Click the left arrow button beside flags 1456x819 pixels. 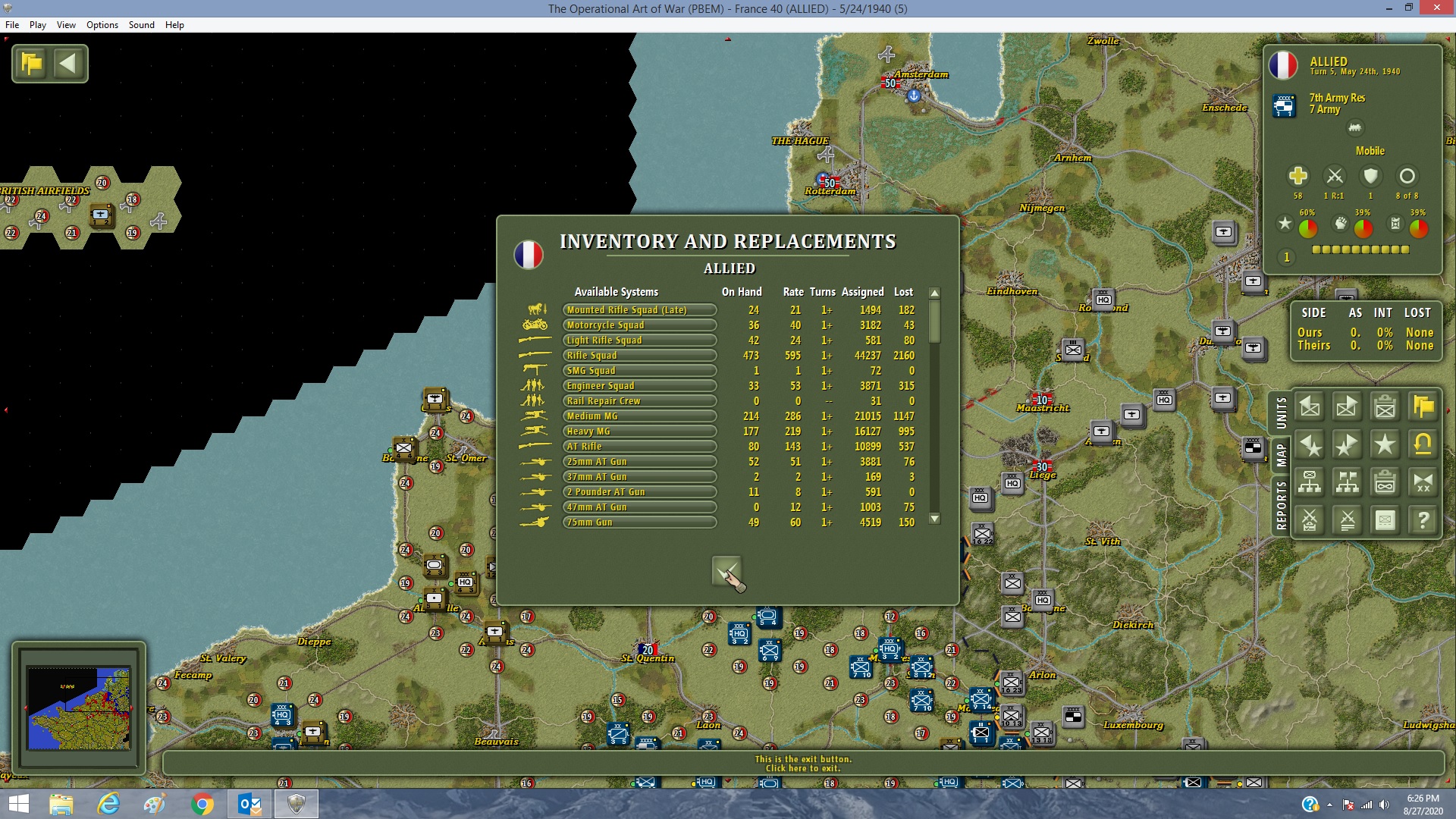[x=68, y=64]
